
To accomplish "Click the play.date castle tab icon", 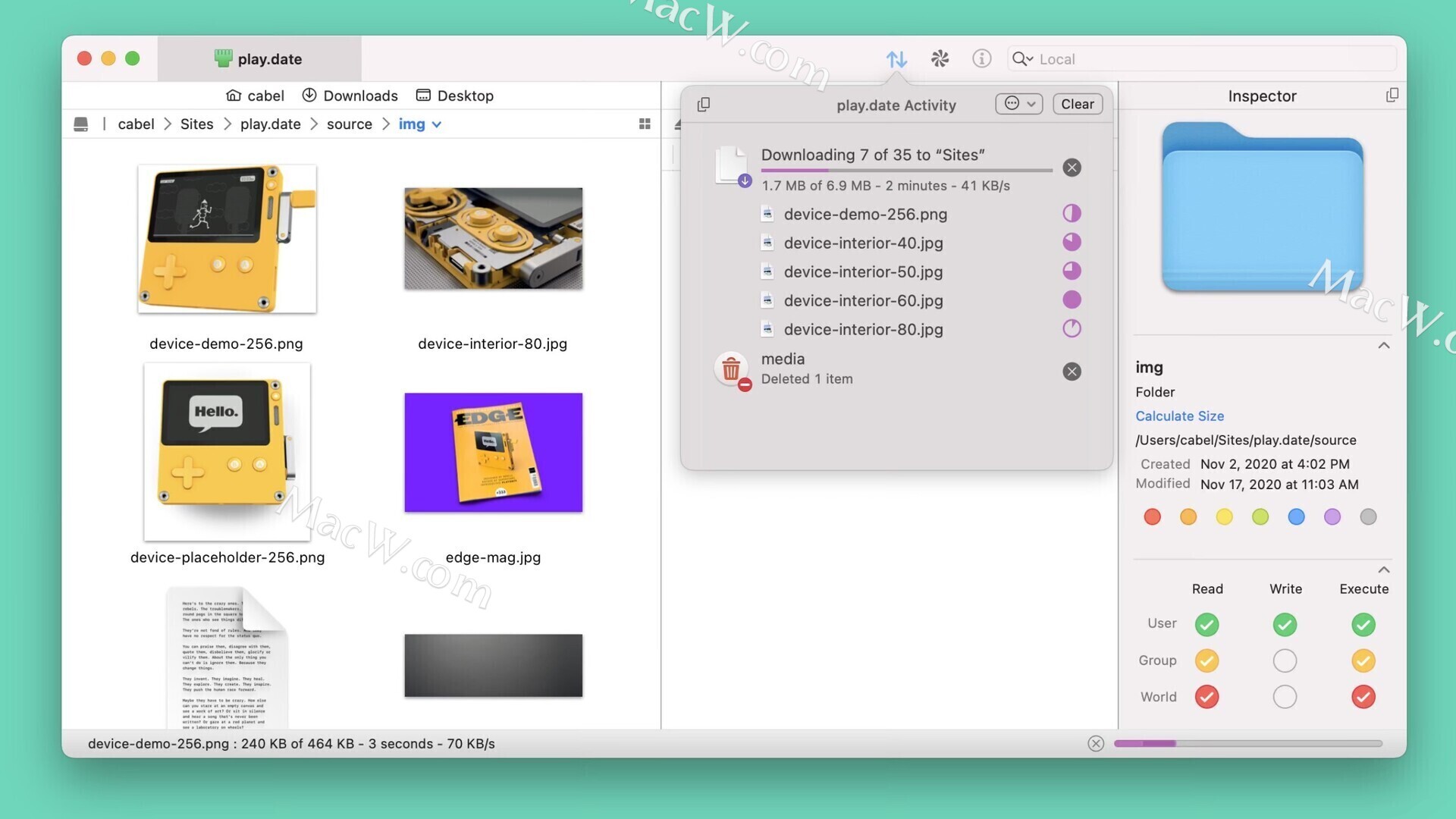I will click(222, 58).
